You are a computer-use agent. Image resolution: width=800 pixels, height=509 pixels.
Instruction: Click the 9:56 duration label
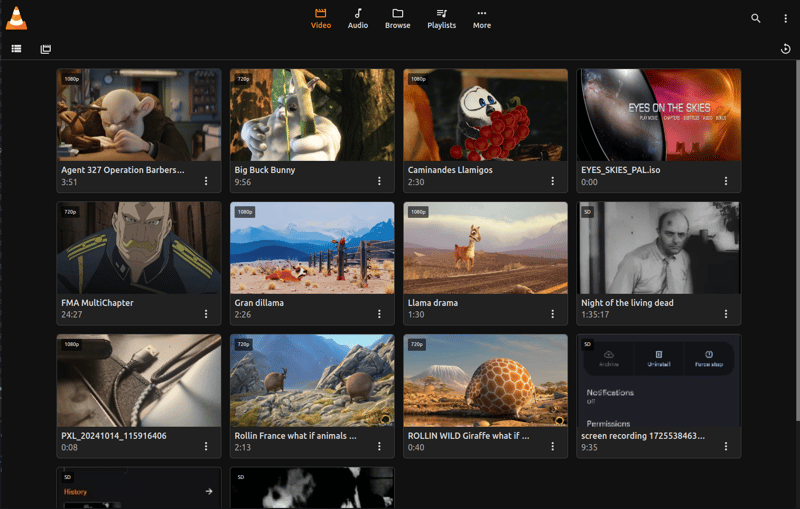[242, 182]
